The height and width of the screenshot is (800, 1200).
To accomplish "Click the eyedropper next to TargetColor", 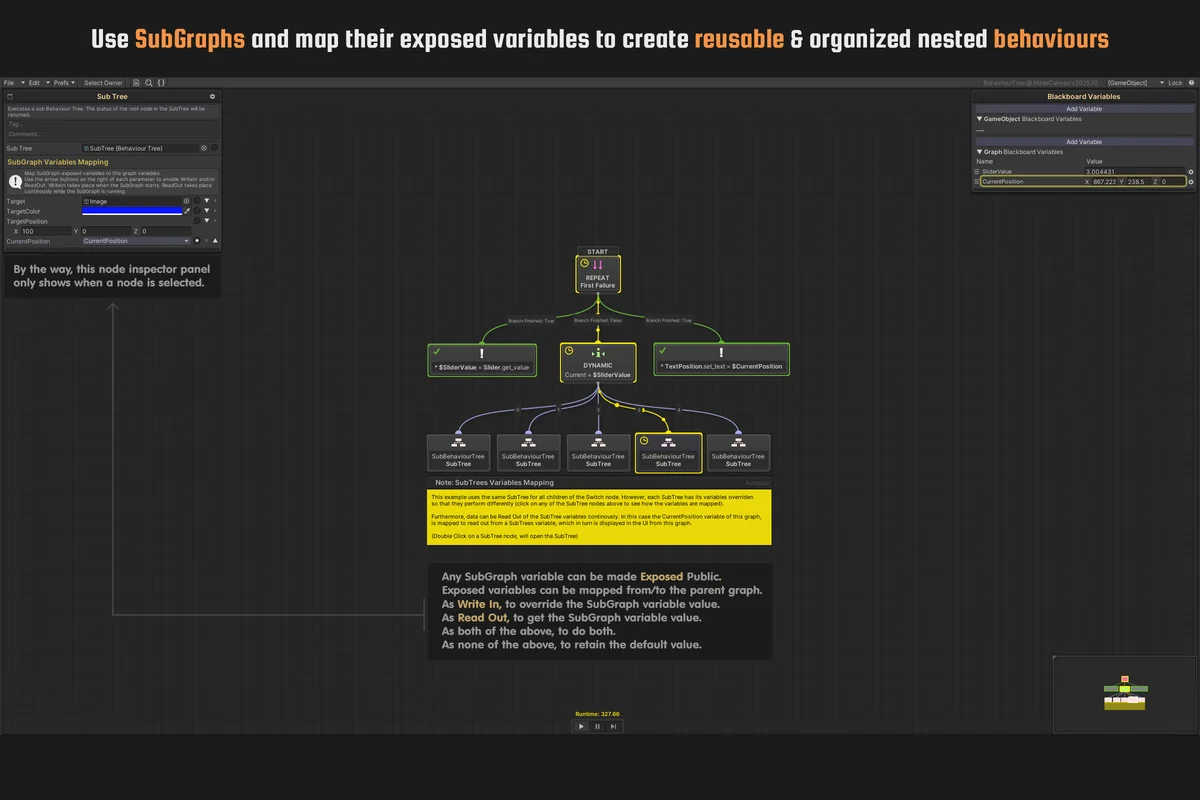I will [187, 211].
